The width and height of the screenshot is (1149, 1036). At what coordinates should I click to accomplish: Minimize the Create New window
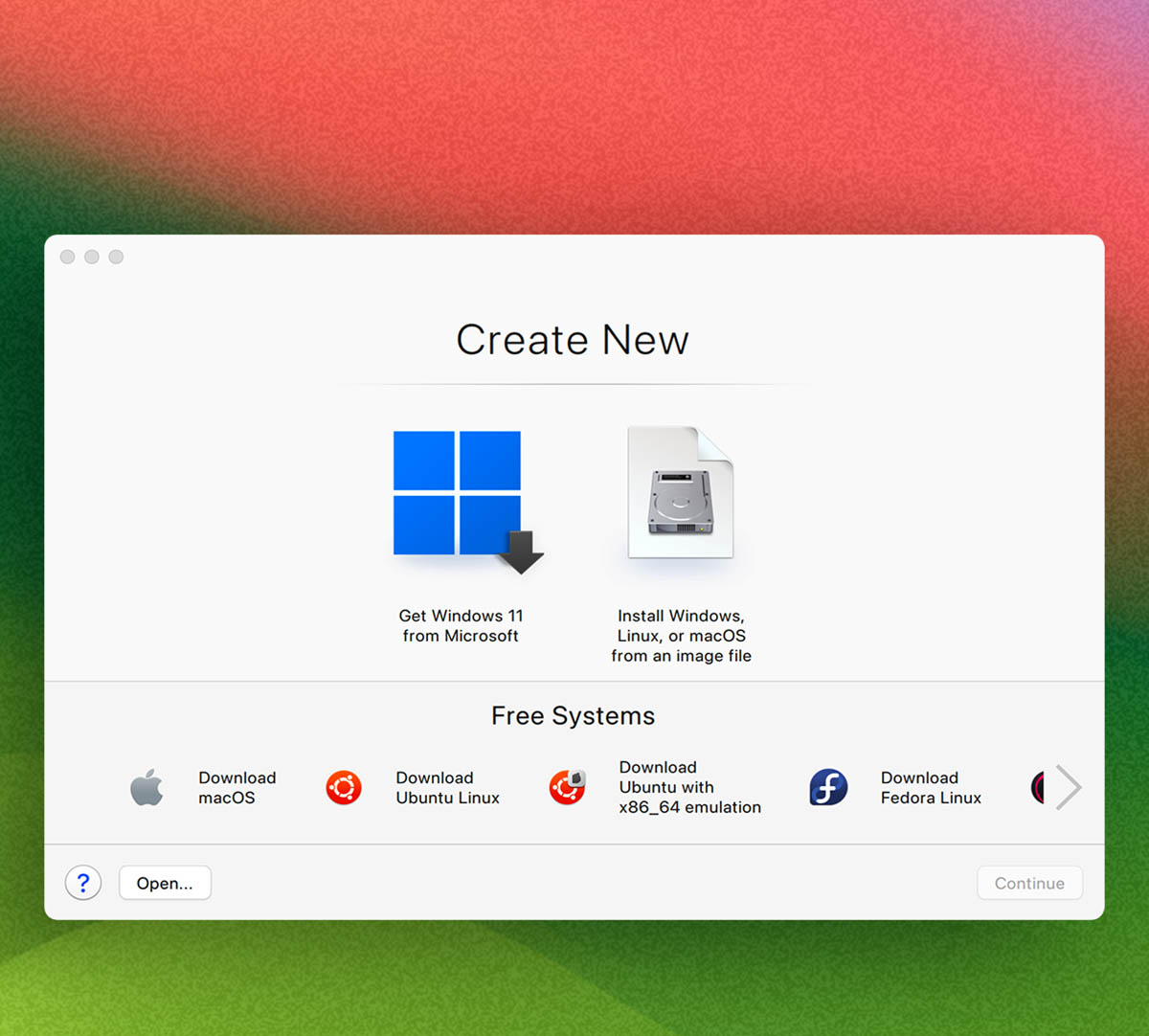point(92,257)
